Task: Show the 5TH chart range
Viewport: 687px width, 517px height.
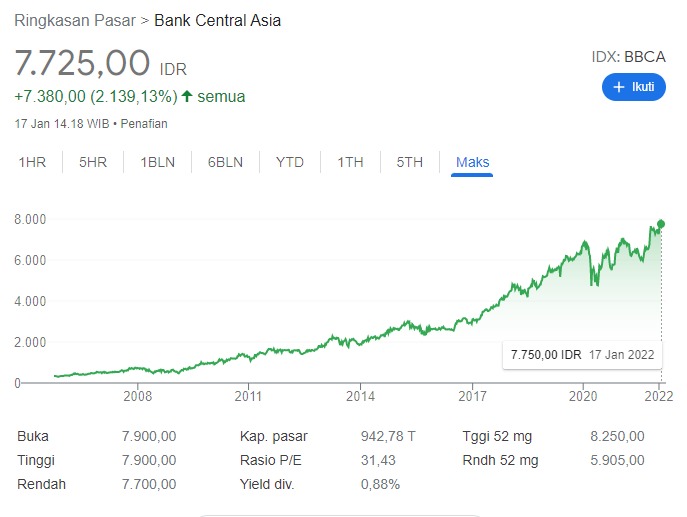Action: (409, 162)
